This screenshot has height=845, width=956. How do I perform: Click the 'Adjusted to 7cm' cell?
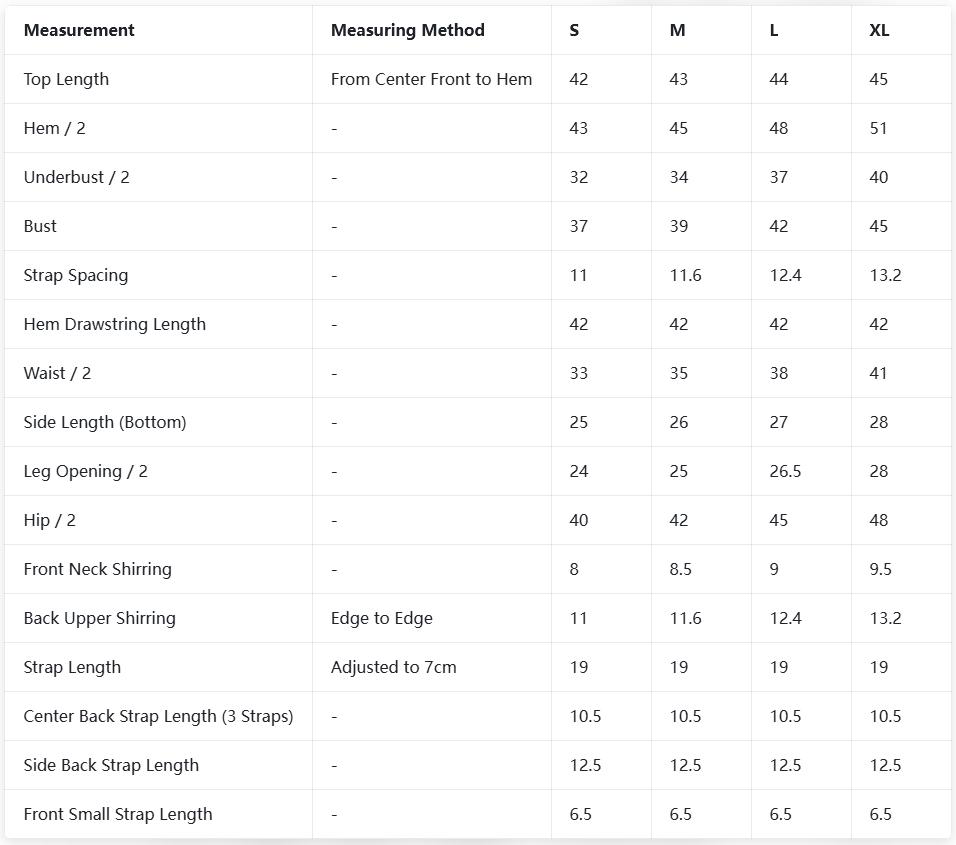point(393,667)
